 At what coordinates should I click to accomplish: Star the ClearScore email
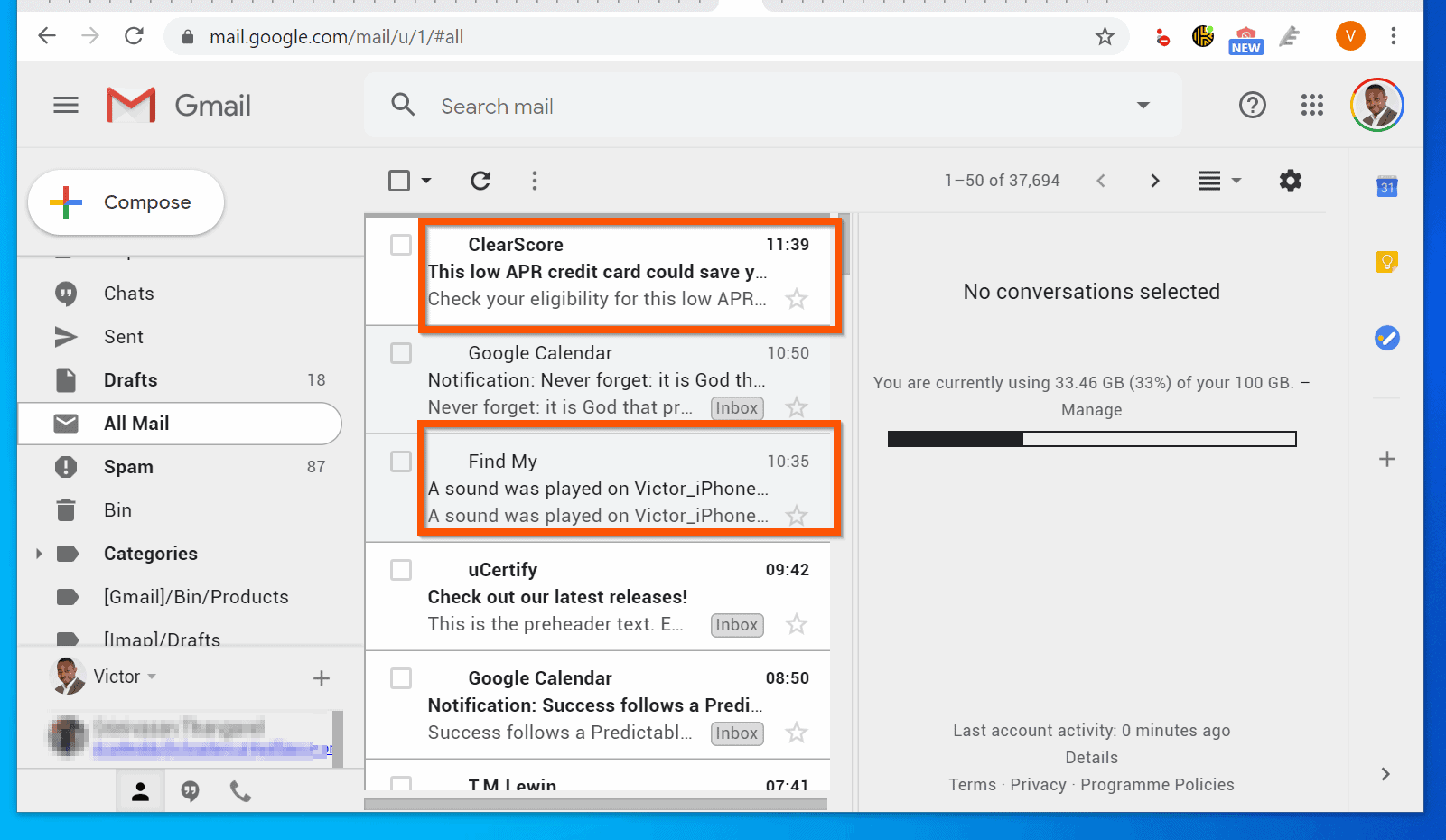[x=796, y=299]
